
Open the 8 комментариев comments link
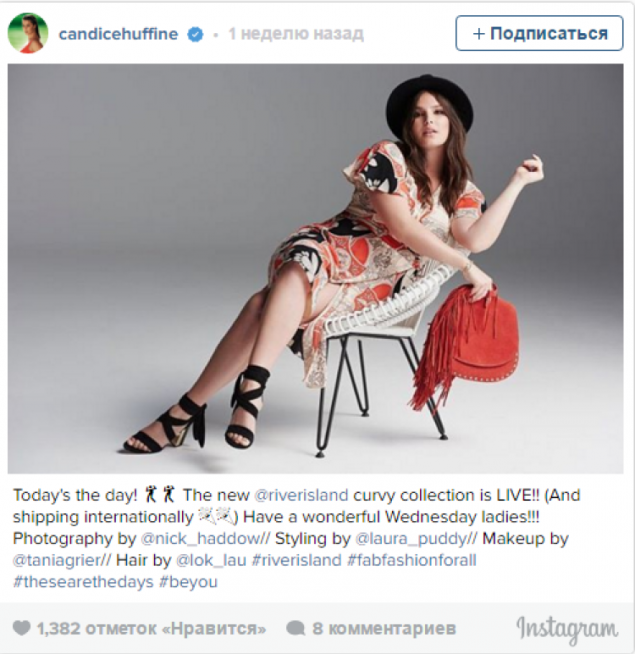384,628
